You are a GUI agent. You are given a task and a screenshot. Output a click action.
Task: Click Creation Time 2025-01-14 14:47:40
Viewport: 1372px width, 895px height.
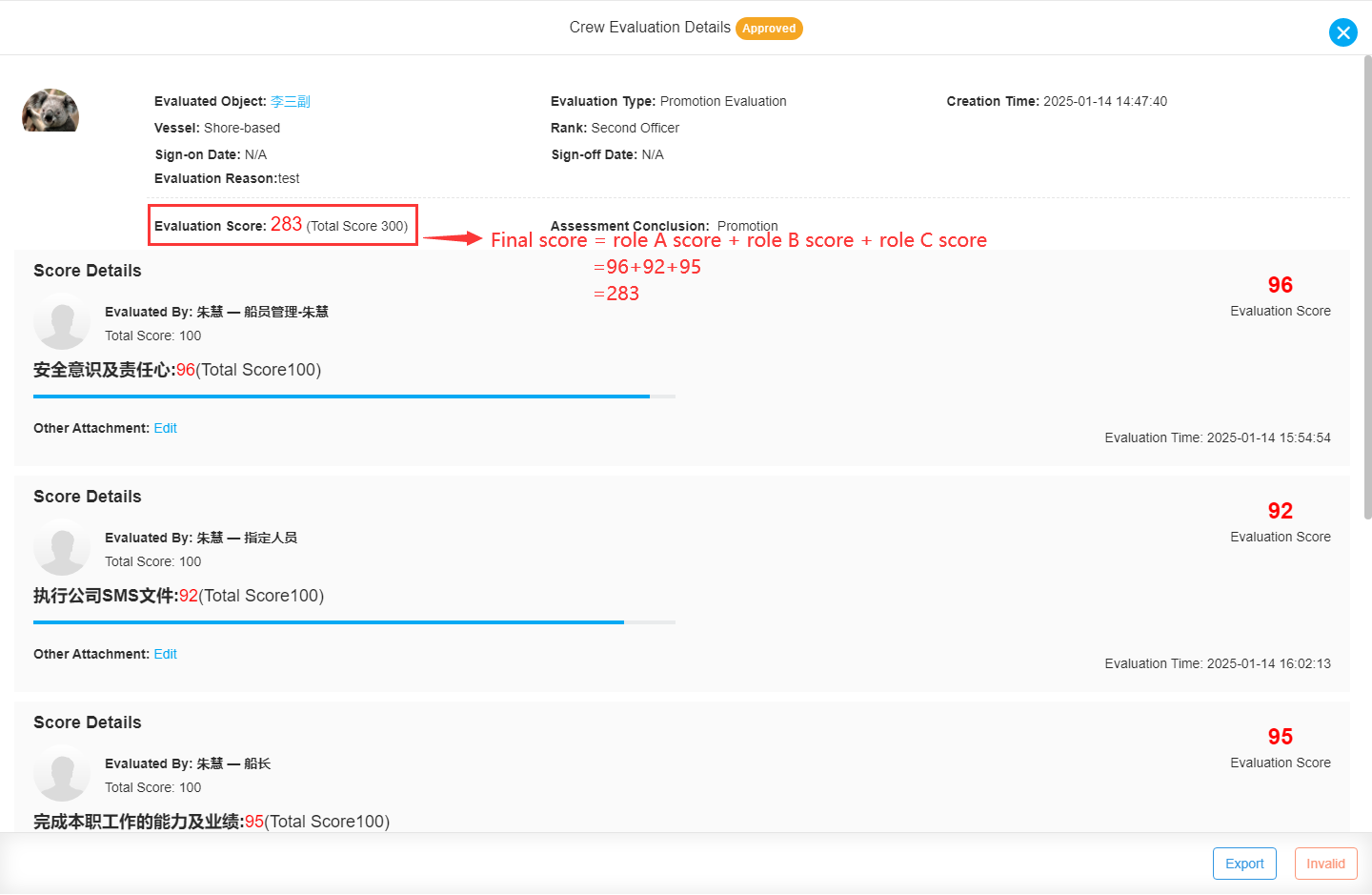1057,101
